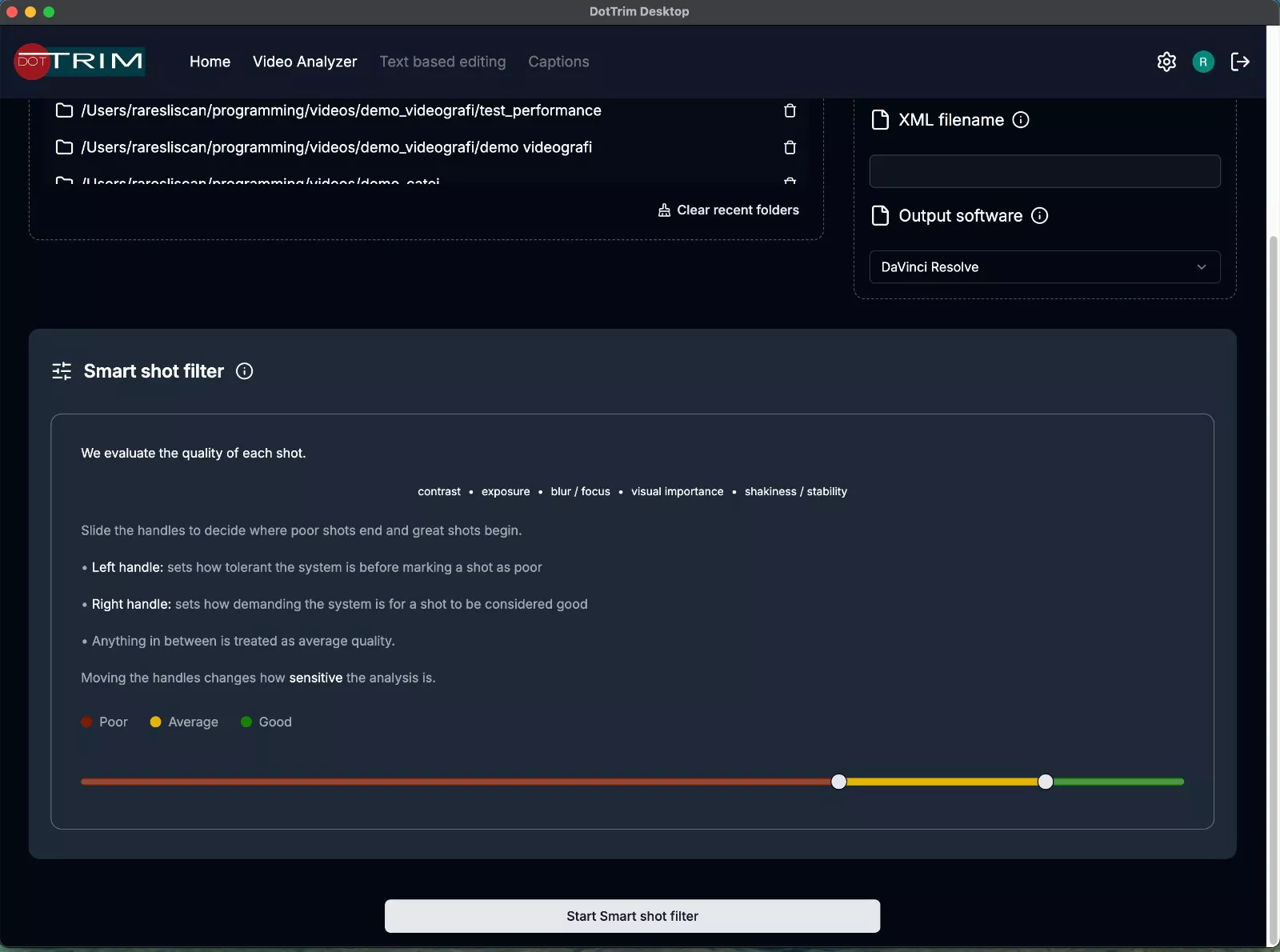Screen dimensions: 1280x952
Task: Delete the test_performance recent folder
Action: 790,110
